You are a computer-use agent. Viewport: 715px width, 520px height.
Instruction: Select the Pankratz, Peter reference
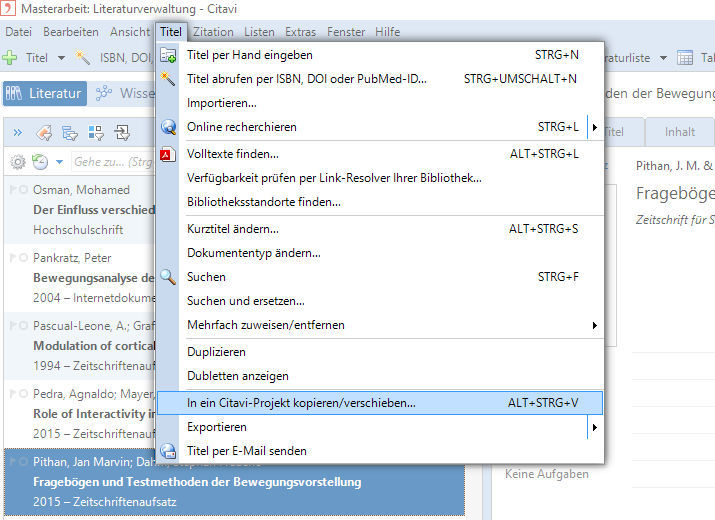[80, 278]
